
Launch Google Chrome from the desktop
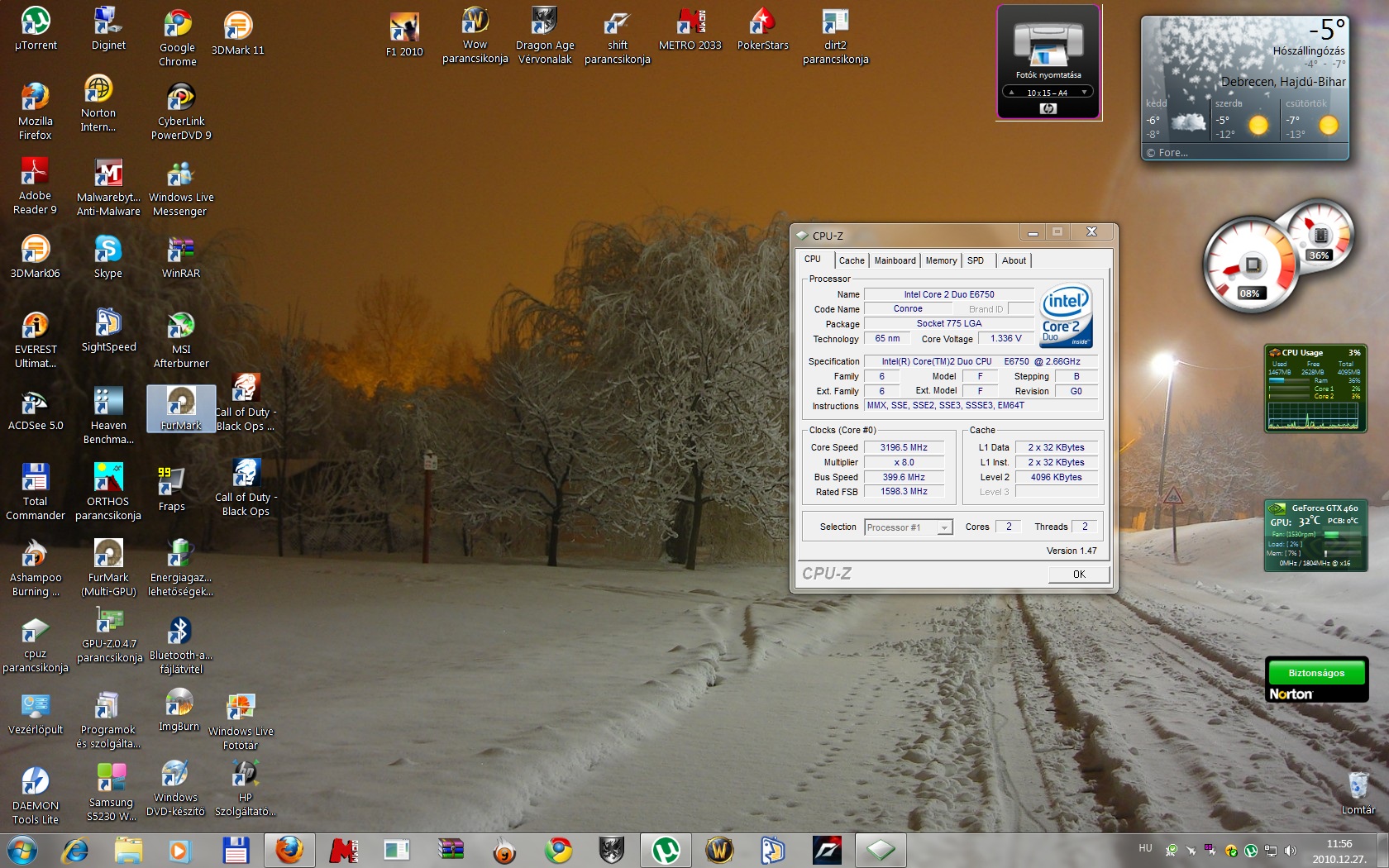point(177,38)
